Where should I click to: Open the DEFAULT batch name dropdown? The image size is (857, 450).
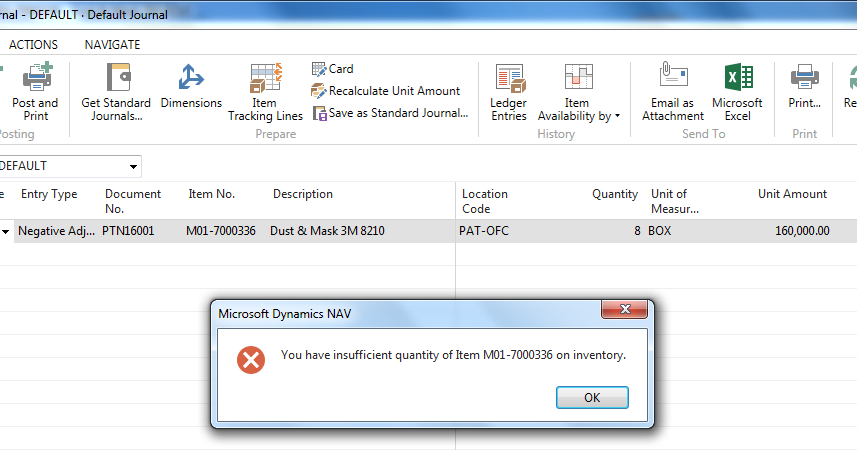pos(133,166)
